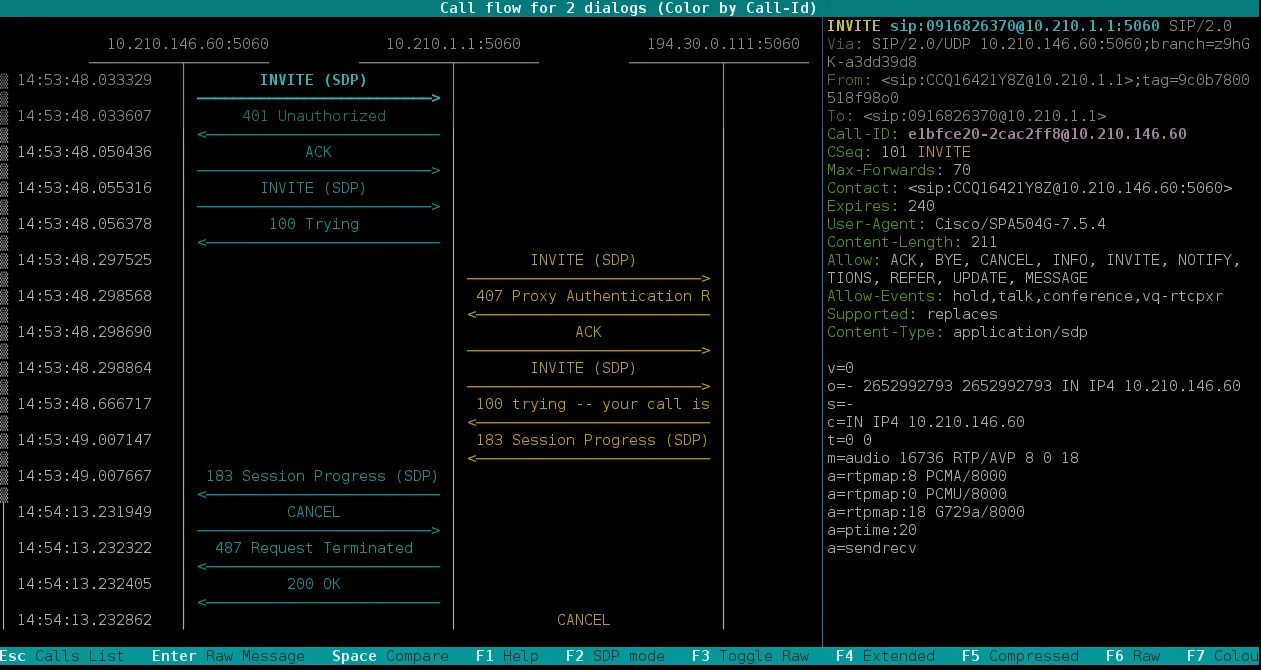Click the Allow-Events header line
This screenshot has width=1261, height=670.
click(x=1025, y=296)
